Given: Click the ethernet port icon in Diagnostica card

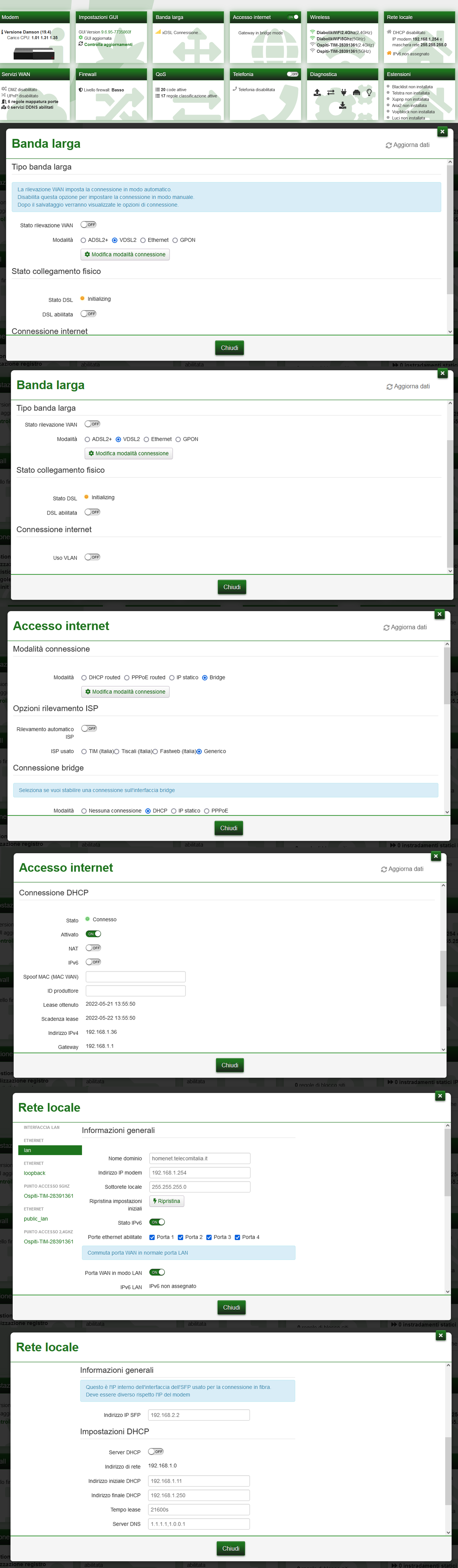Looking at the screenshot, I should point(356,93).
